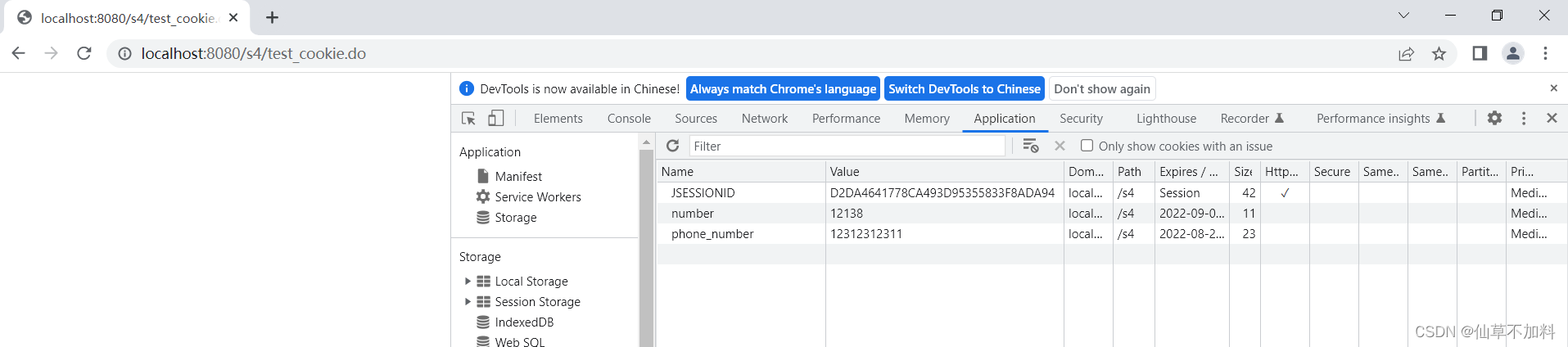Open the Chrome profile avatar
This screenshot has width=1568, height=347.
coord(1512,53)
